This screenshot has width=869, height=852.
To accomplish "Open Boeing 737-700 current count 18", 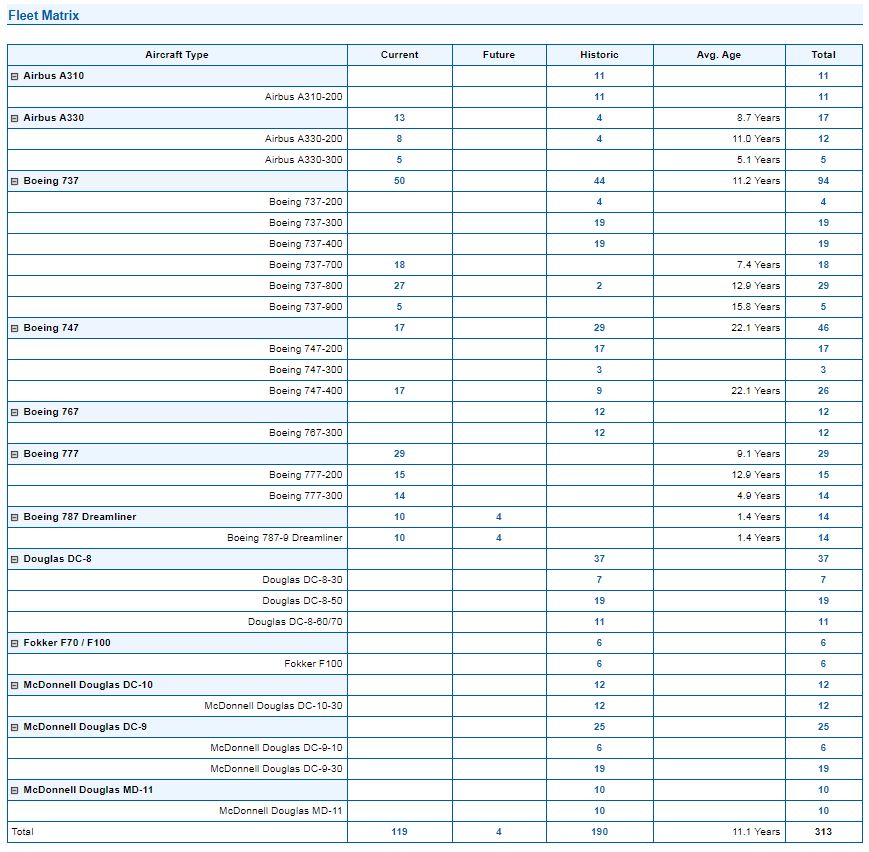I will coord(399,264).
